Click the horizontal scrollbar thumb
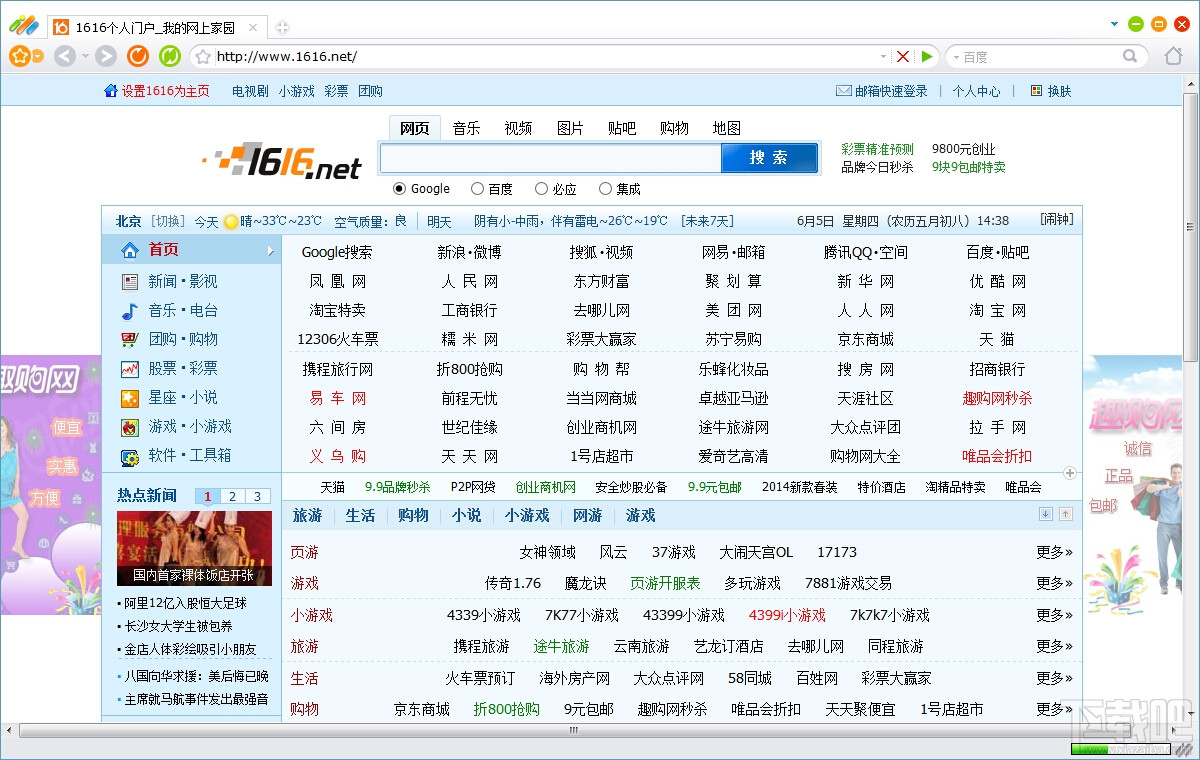 coord(573,730)
